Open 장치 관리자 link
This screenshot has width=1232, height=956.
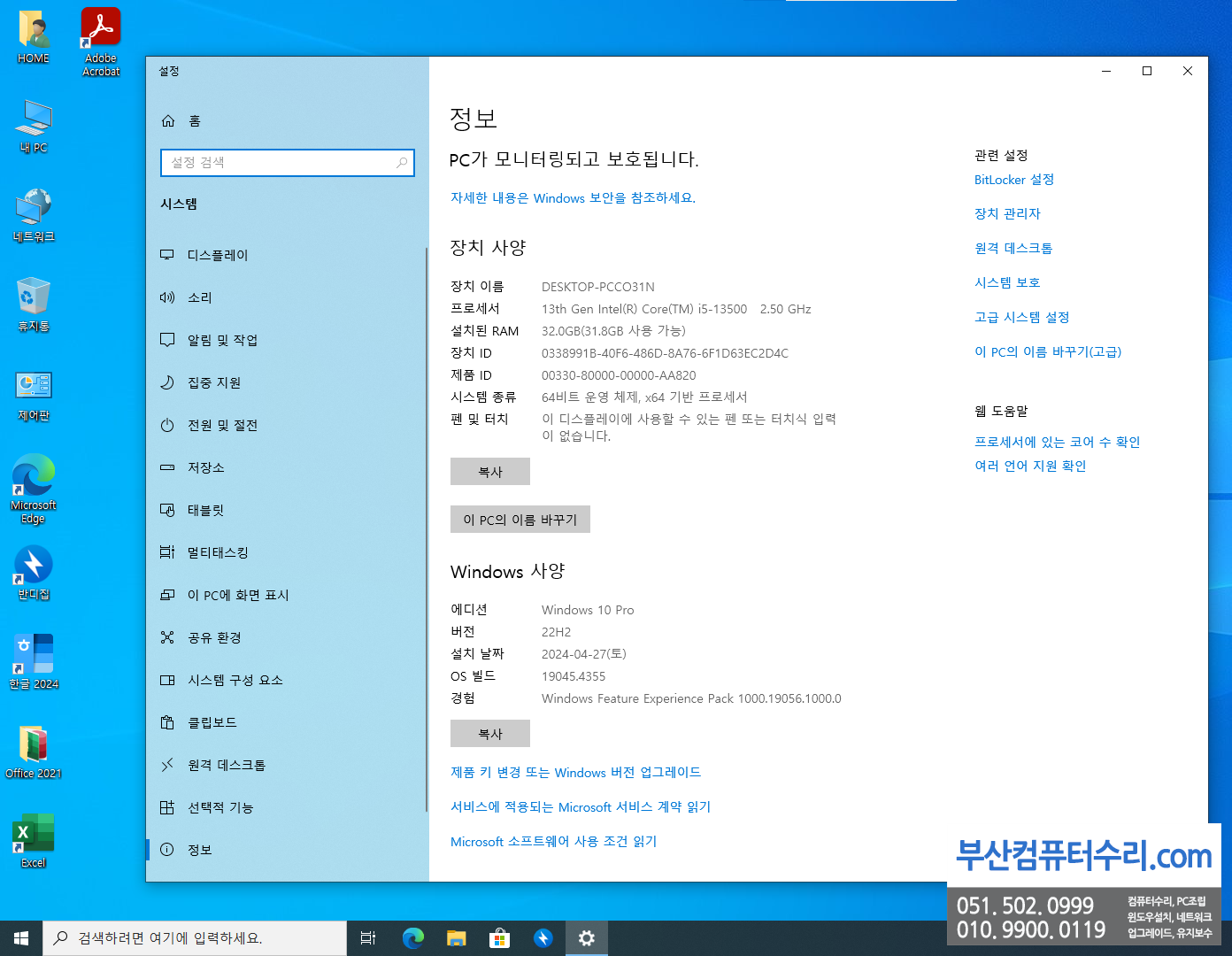tap(1007, 214)
